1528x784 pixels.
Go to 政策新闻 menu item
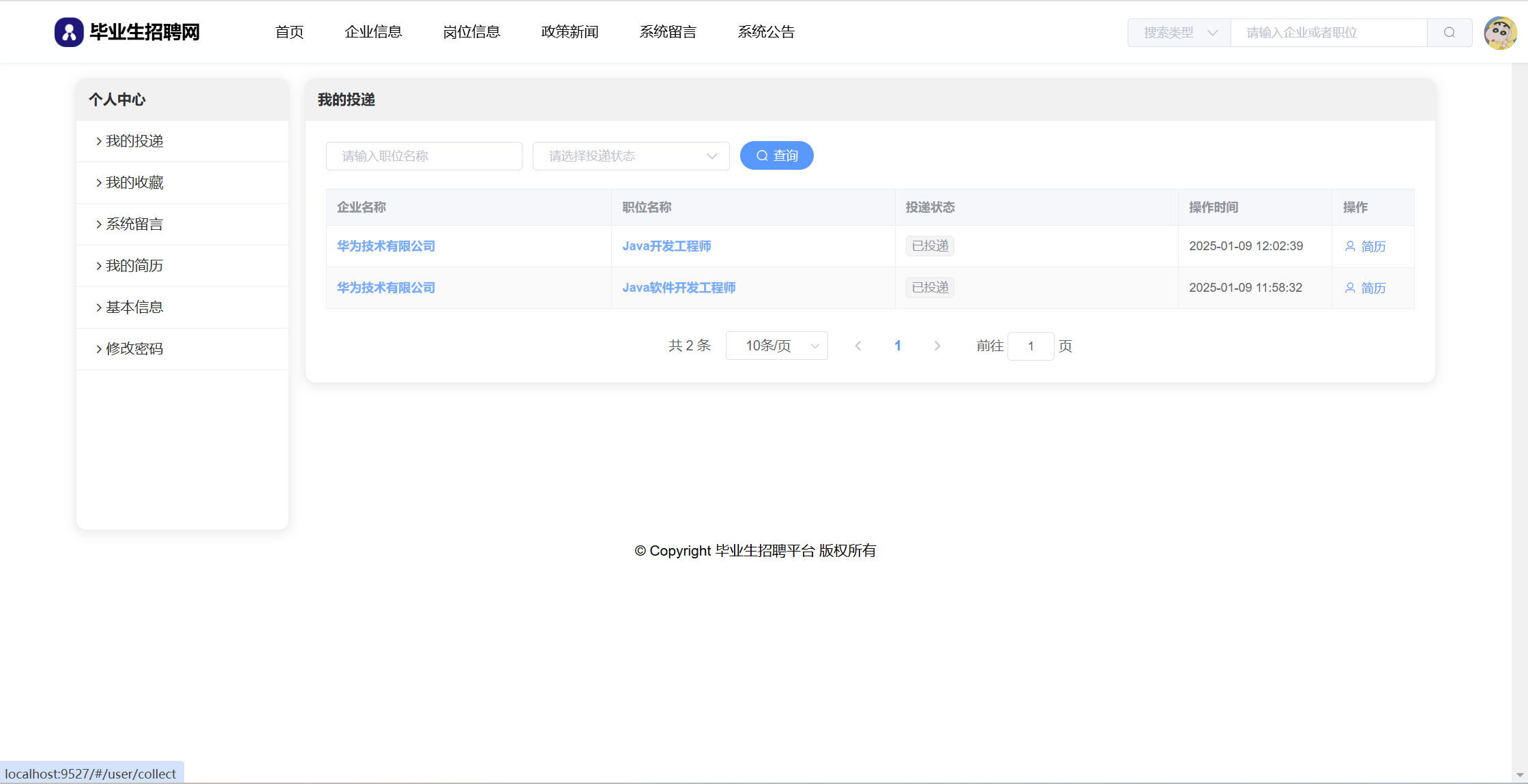(570, 32)
